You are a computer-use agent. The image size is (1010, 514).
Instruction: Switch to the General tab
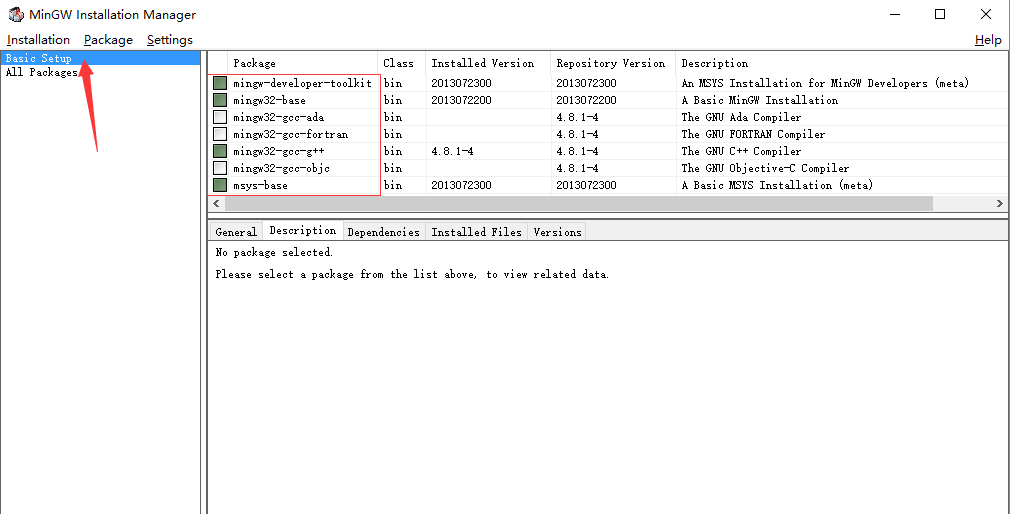click(236, 232)
